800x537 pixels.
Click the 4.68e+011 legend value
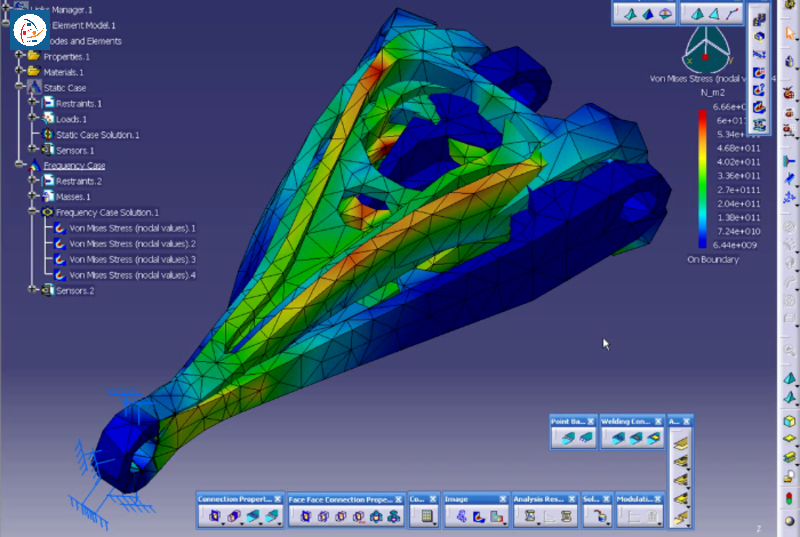pyautogui.click(x=738, y=148)
